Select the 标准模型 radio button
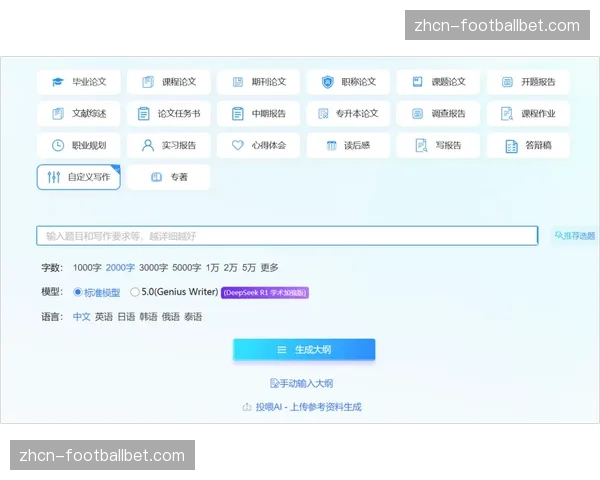Viewport: 600px width, 480px height. [x=78, y=292]
